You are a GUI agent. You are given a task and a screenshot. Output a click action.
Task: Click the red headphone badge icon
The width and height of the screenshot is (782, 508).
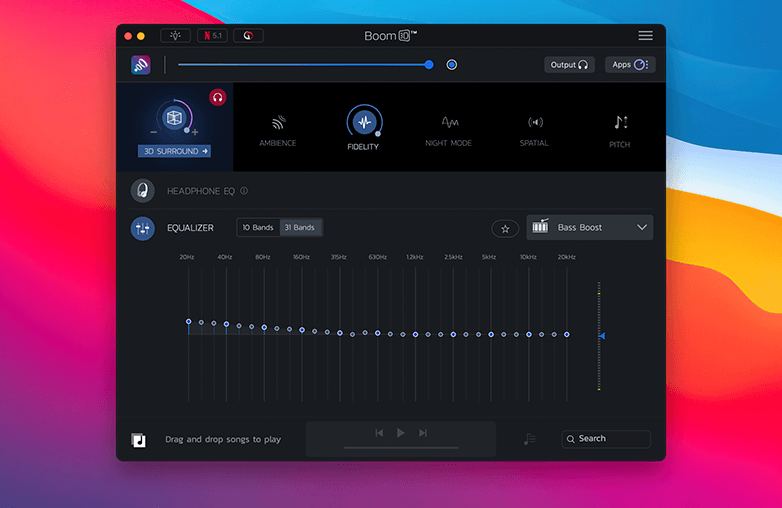(x=217, y=97)
